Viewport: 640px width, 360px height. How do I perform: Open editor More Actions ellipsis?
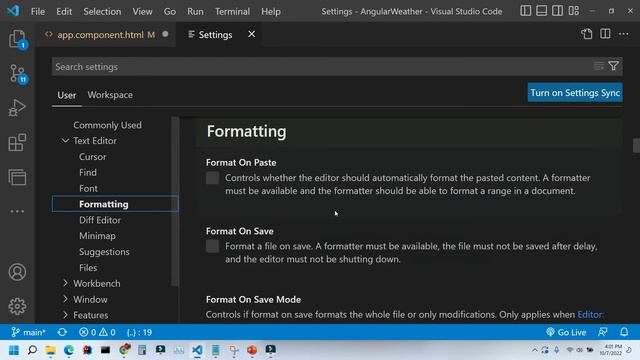[x=624, y=34]
